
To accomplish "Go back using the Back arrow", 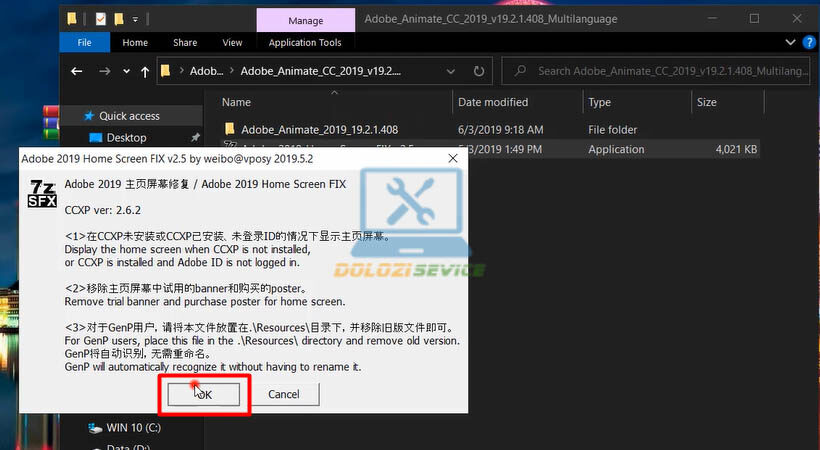I will pos(76,71).
